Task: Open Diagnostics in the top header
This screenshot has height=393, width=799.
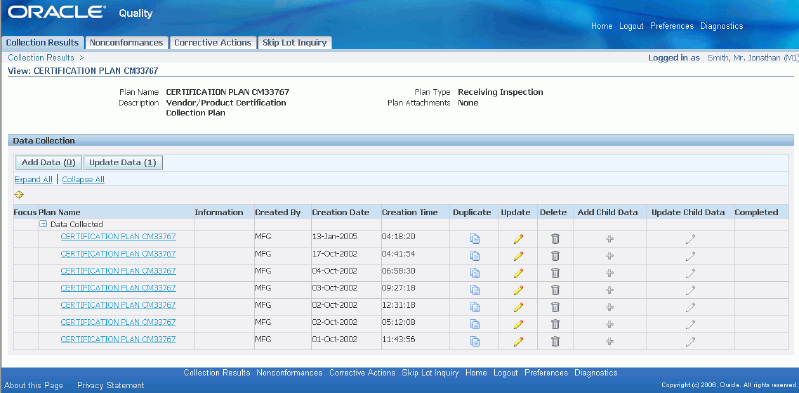Action: tap(722, 26)
